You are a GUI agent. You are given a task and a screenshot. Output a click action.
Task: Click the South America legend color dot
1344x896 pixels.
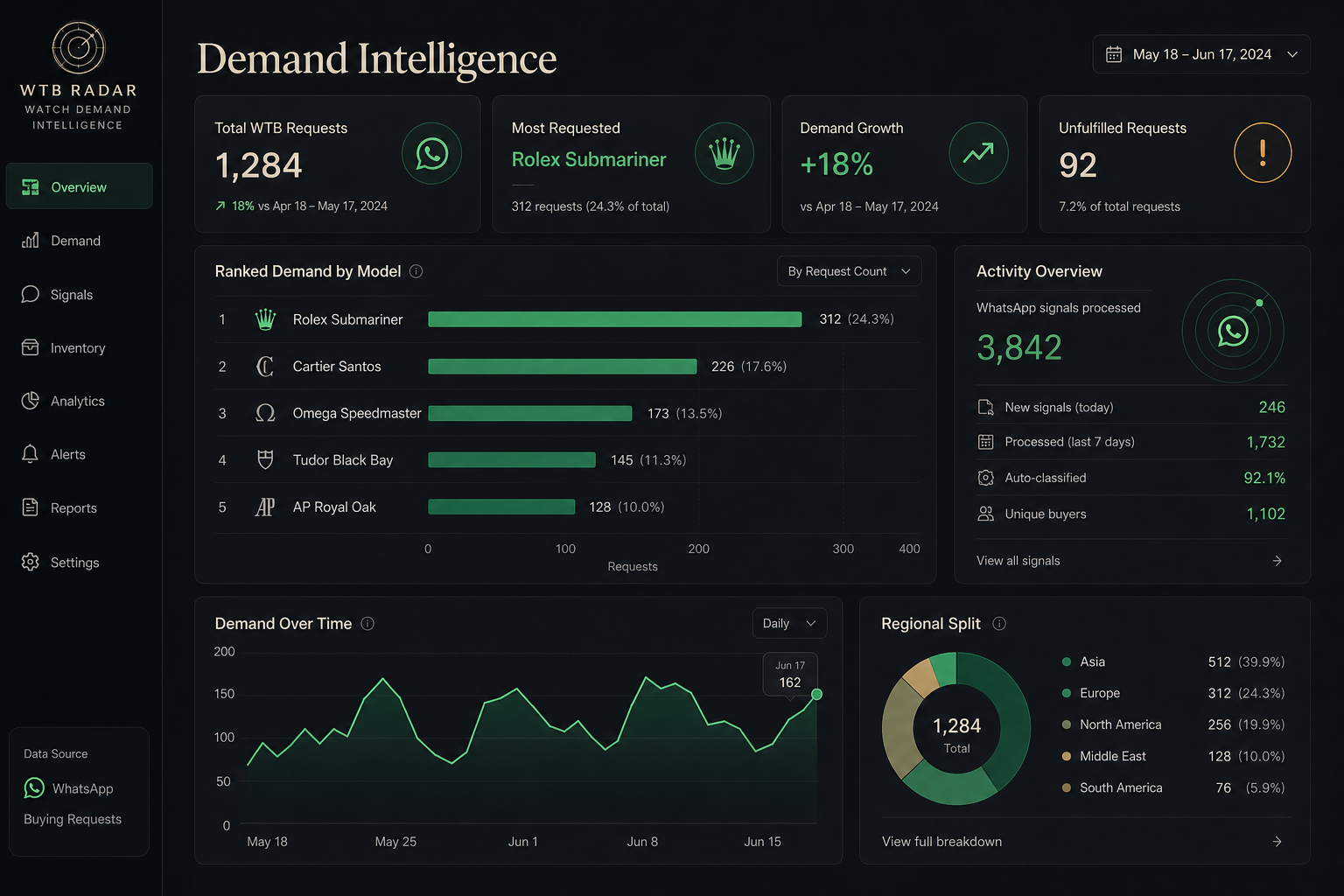(1067, 787)
